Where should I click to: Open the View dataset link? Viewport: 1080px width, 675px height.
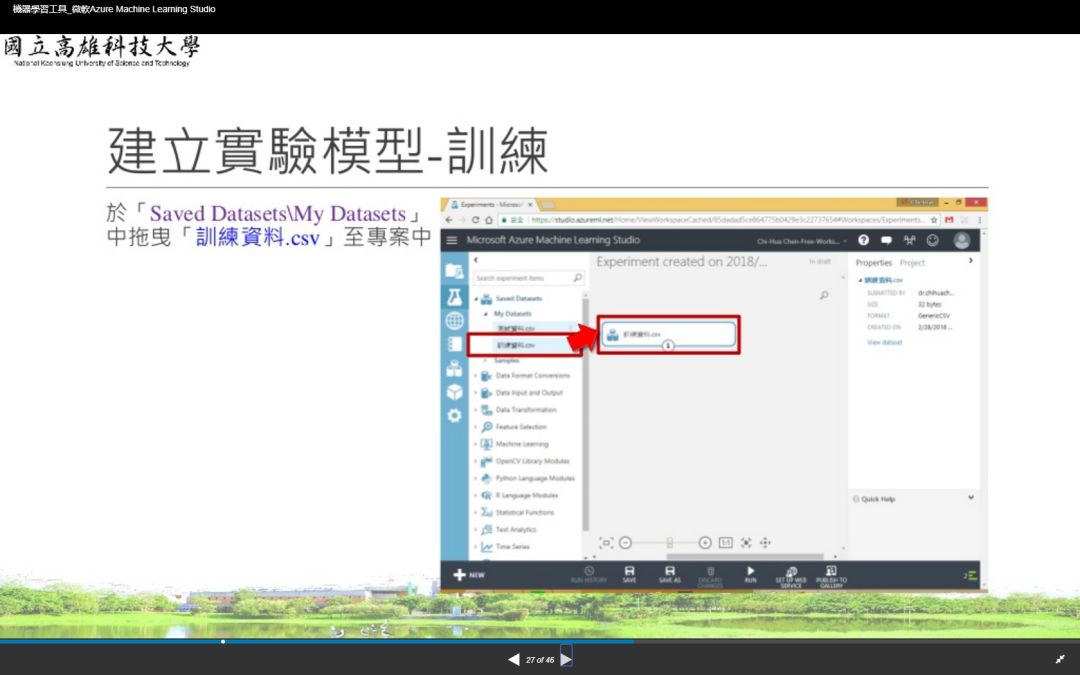pos(884,342)
